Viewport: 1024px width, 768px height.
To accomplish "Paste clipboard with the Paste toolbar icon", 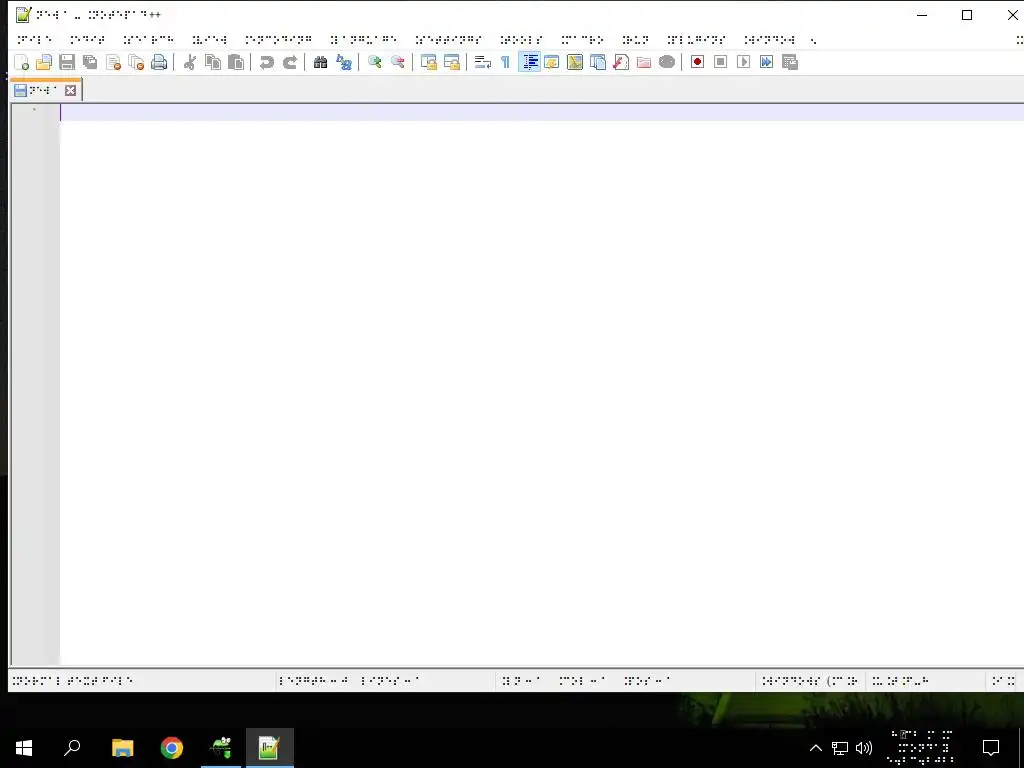I will [236, 62].
